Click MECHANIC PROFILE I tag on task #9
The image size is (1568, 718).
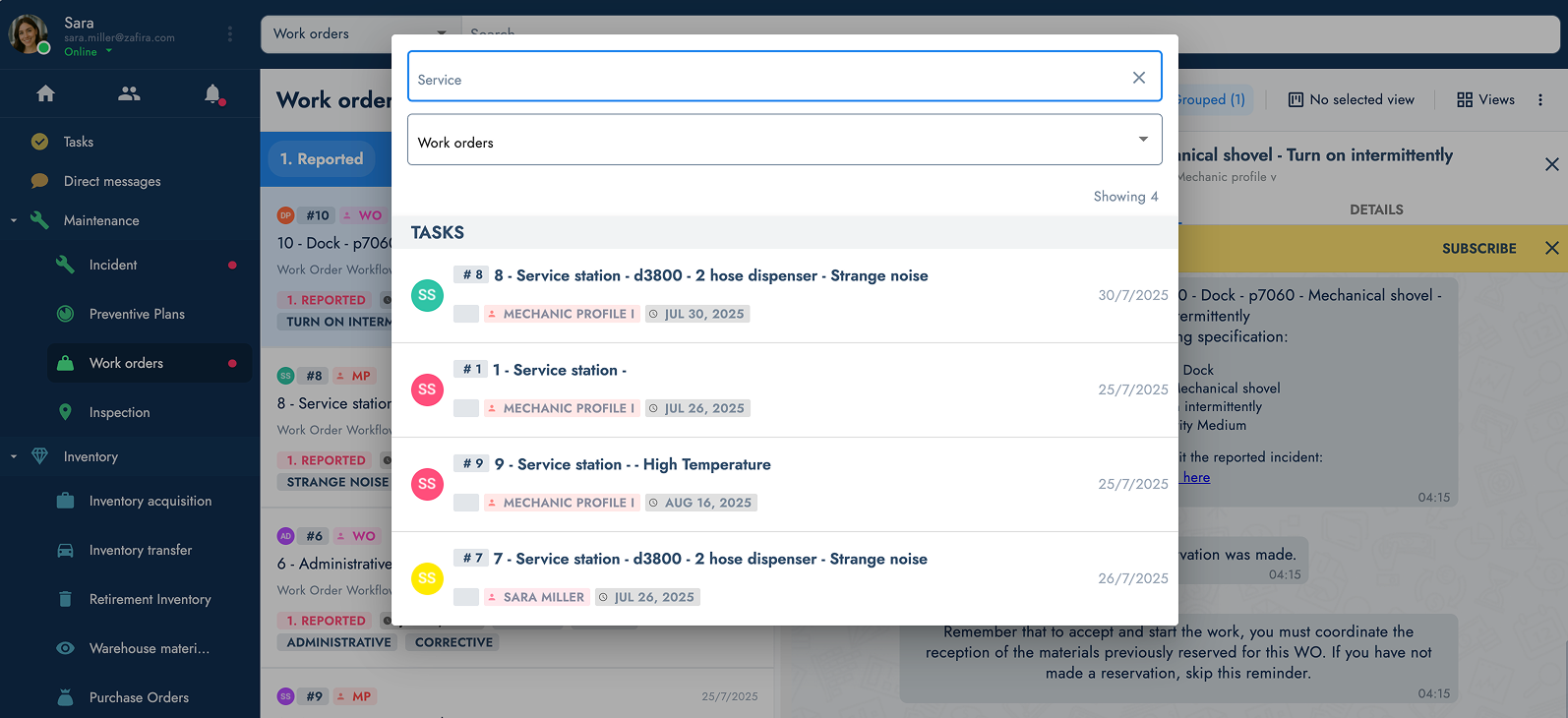pyautogui.click(x=562, y=503)
